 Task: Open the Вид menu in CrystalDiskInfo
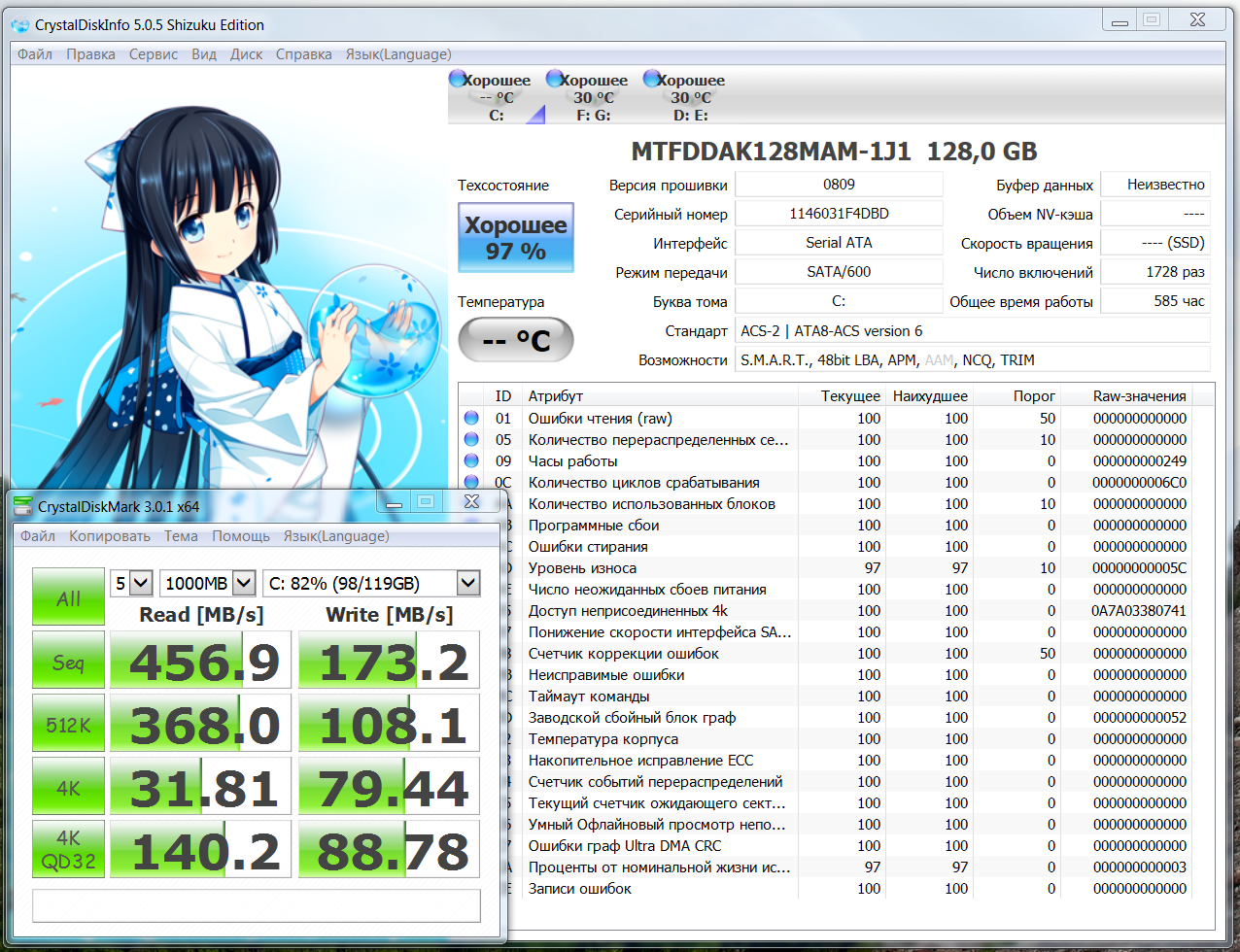pos(204,54)
